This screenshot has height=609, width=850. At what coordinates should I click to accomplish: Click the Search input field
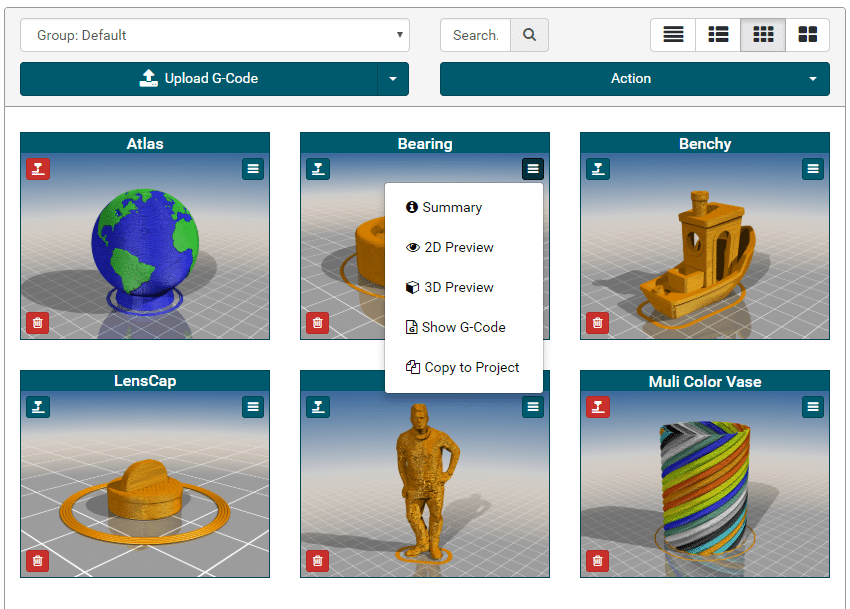475,35
